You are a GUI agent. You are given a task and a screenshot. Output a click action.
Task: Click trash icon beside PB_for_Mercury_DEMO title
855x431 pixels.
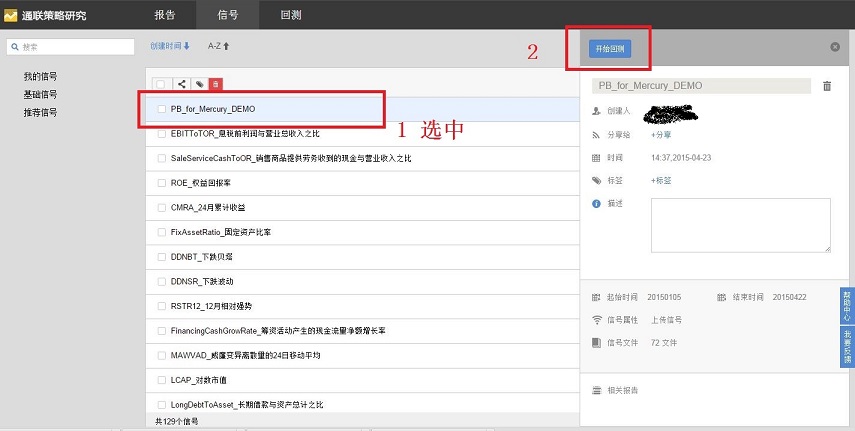coord(826,86)
